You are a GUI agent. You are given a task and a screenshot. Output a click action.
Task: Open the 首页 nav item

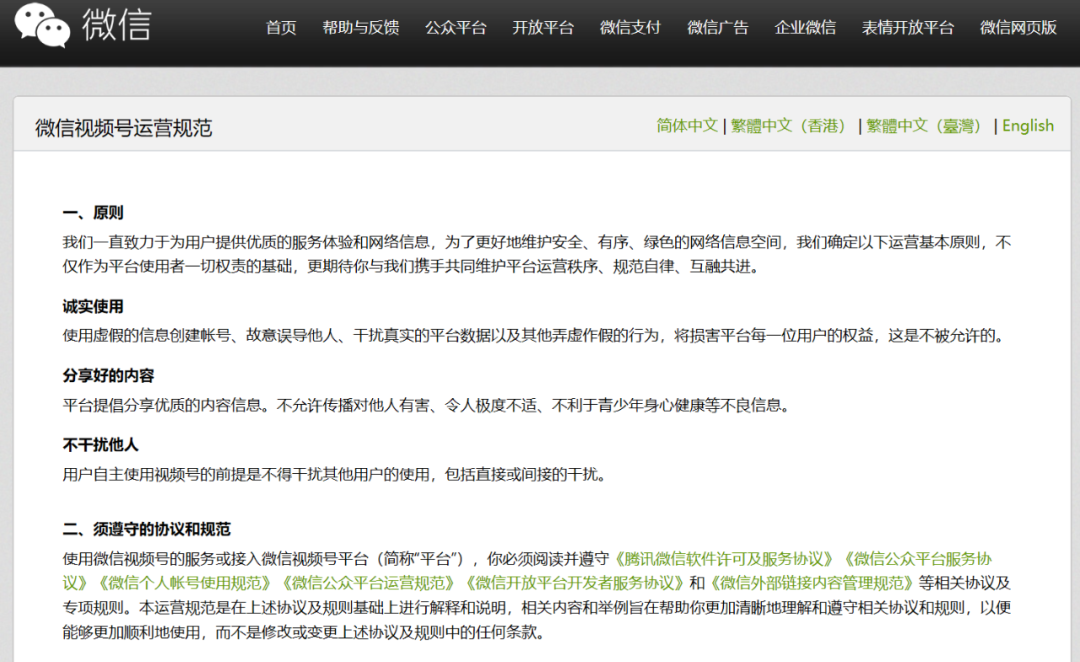[x=281, y=28]
